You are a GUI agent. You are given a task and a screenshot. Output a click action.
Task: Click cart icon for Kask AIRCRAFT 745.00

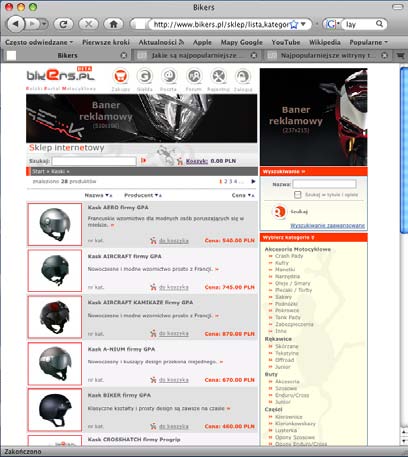pyautogui.click(x=153, y=287)
